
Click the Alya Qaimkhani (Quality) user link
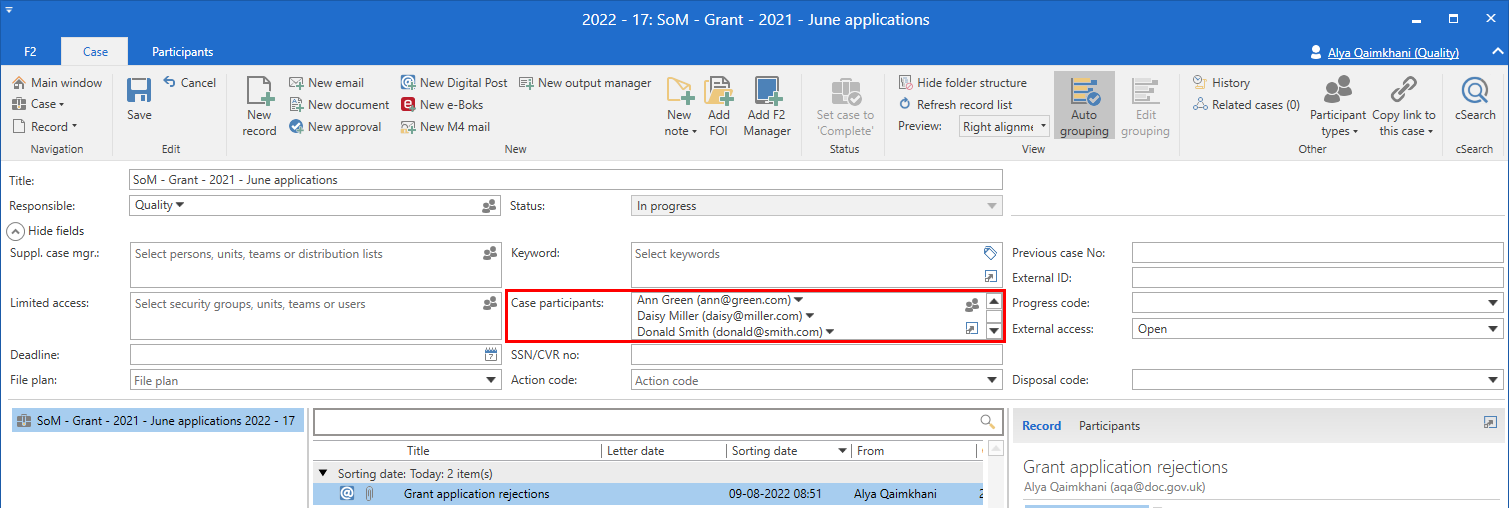click(x=1392, y=53)
